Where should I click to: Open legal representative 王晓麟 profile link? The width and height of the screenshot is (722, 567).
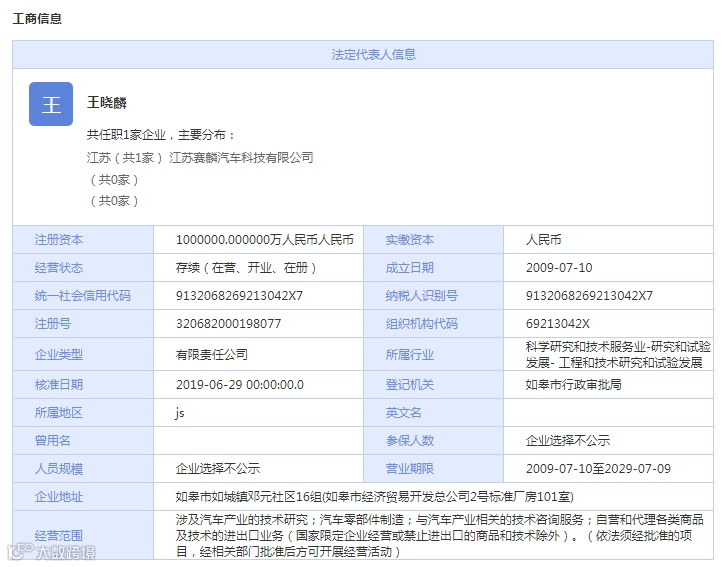pyautogui.click(x=107, y=102)
